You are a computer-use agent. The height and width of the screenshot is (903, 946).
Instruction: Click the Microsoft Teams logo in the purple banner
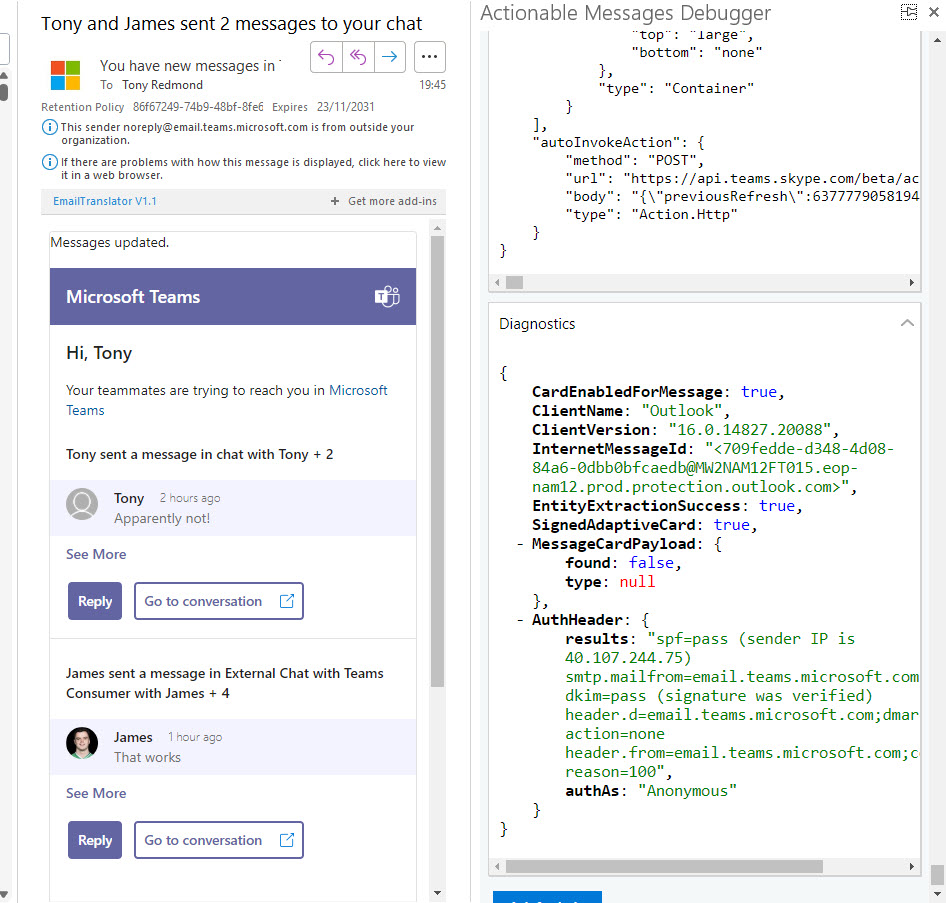(x=386, y=296)
